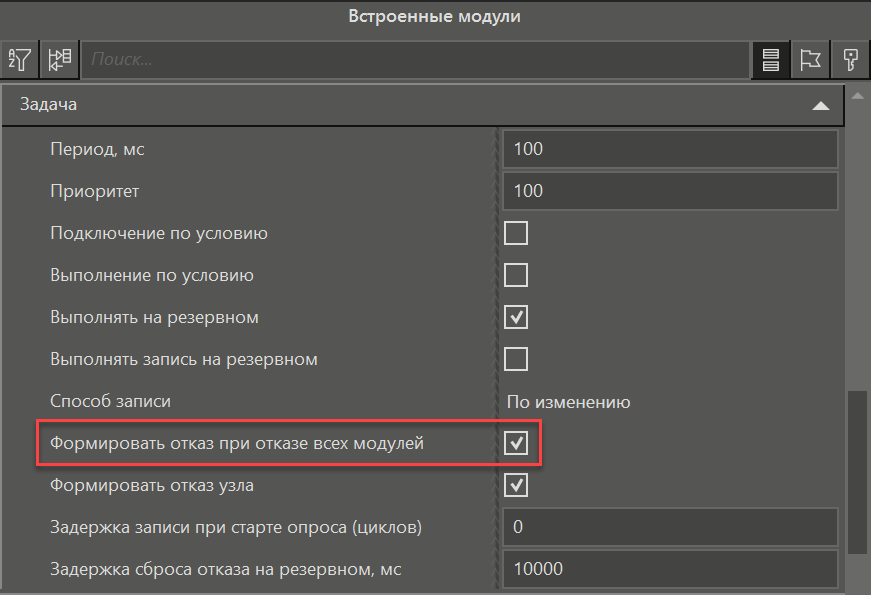Collapse the Задача section arrow

(x=820, y=106)
